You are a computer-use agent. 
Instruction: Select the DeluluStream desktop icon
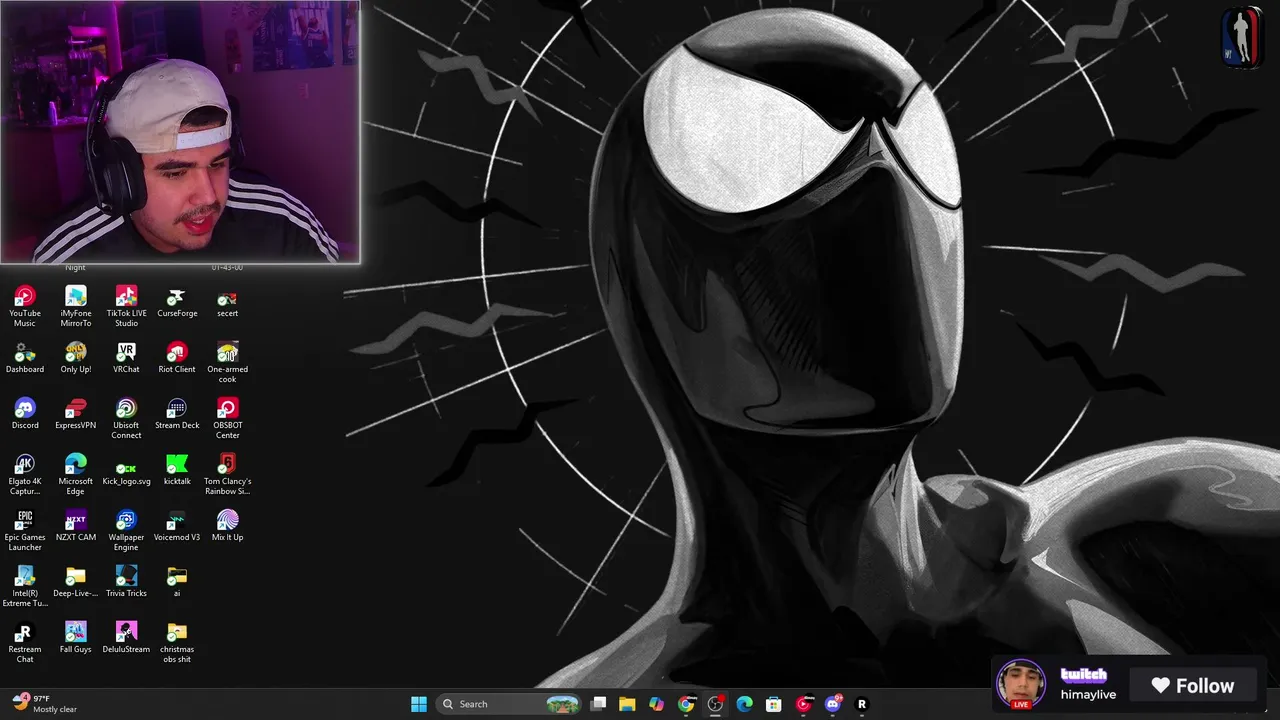[x=126, y=639]
